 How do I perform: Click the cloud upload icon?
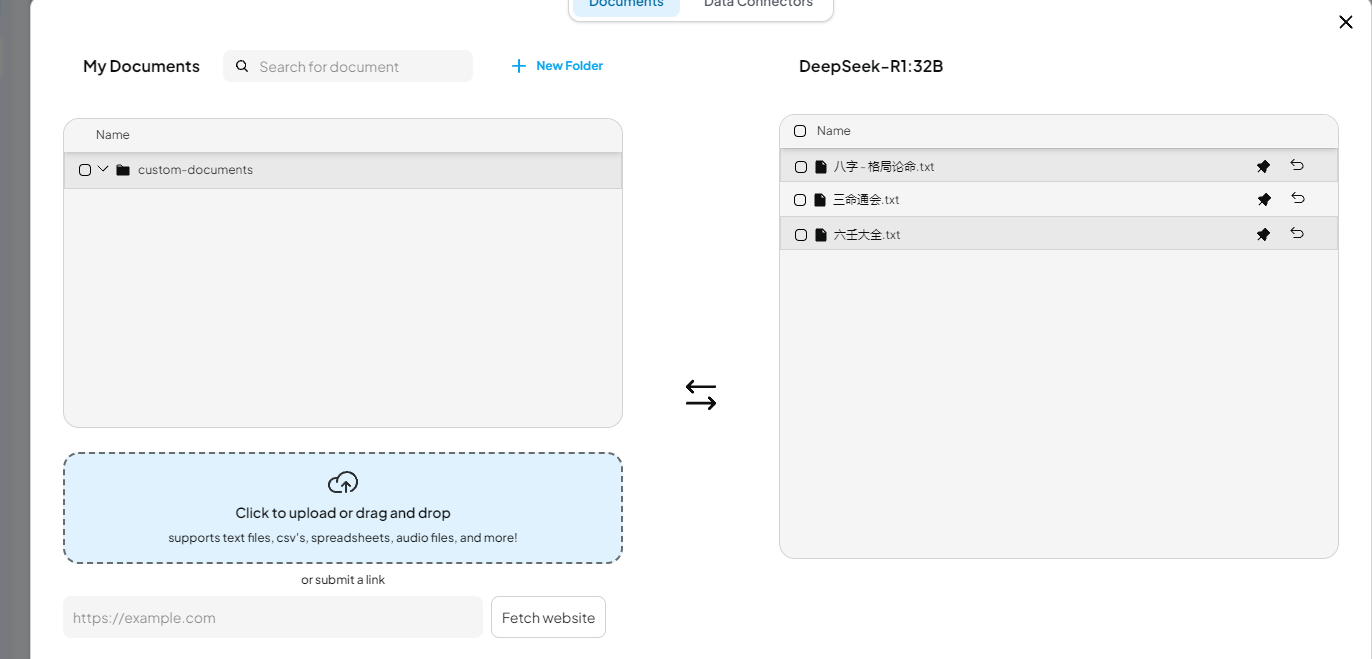(x=343, y=483)
